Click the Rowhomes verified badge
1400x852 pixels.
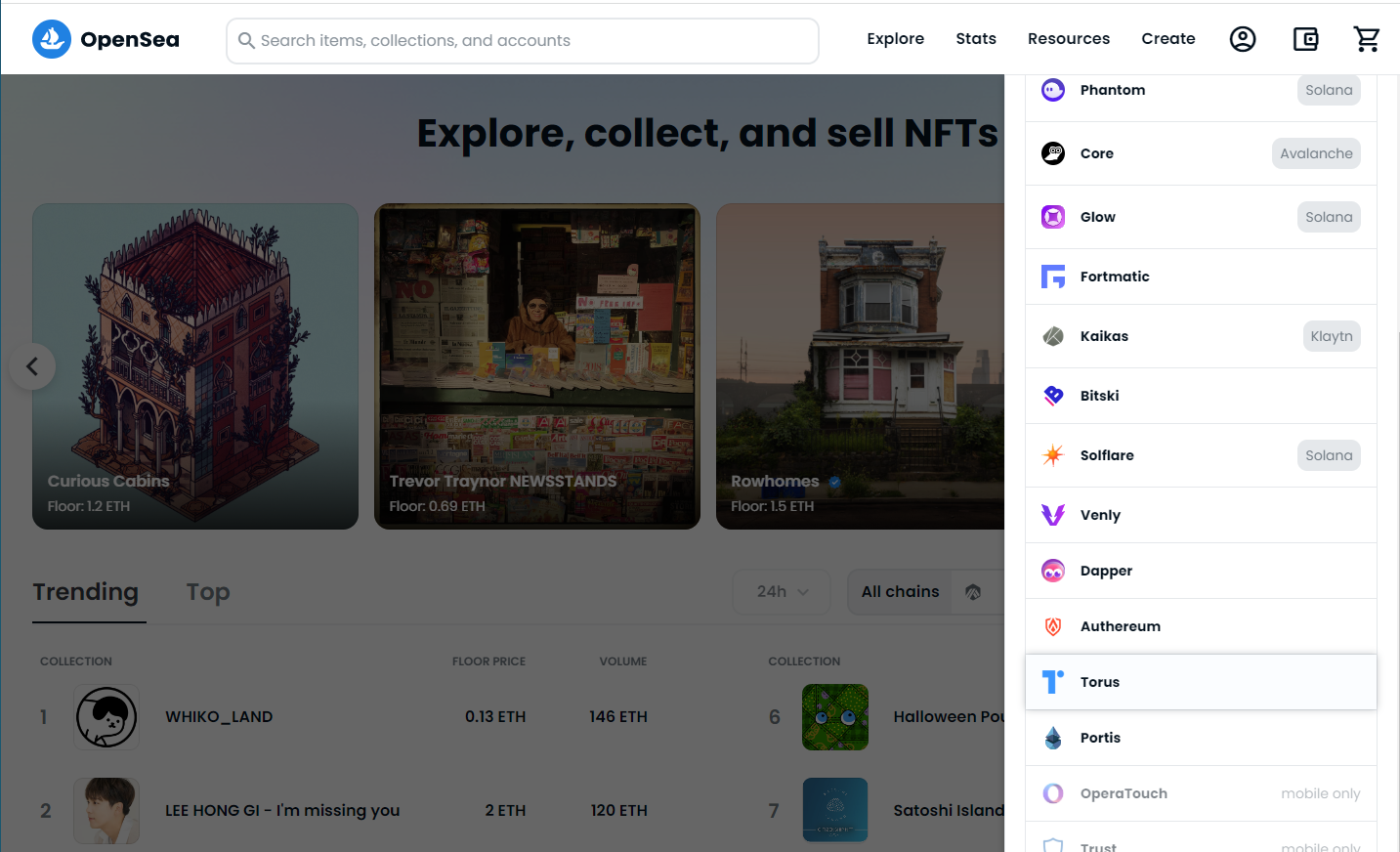pos(834,482)
